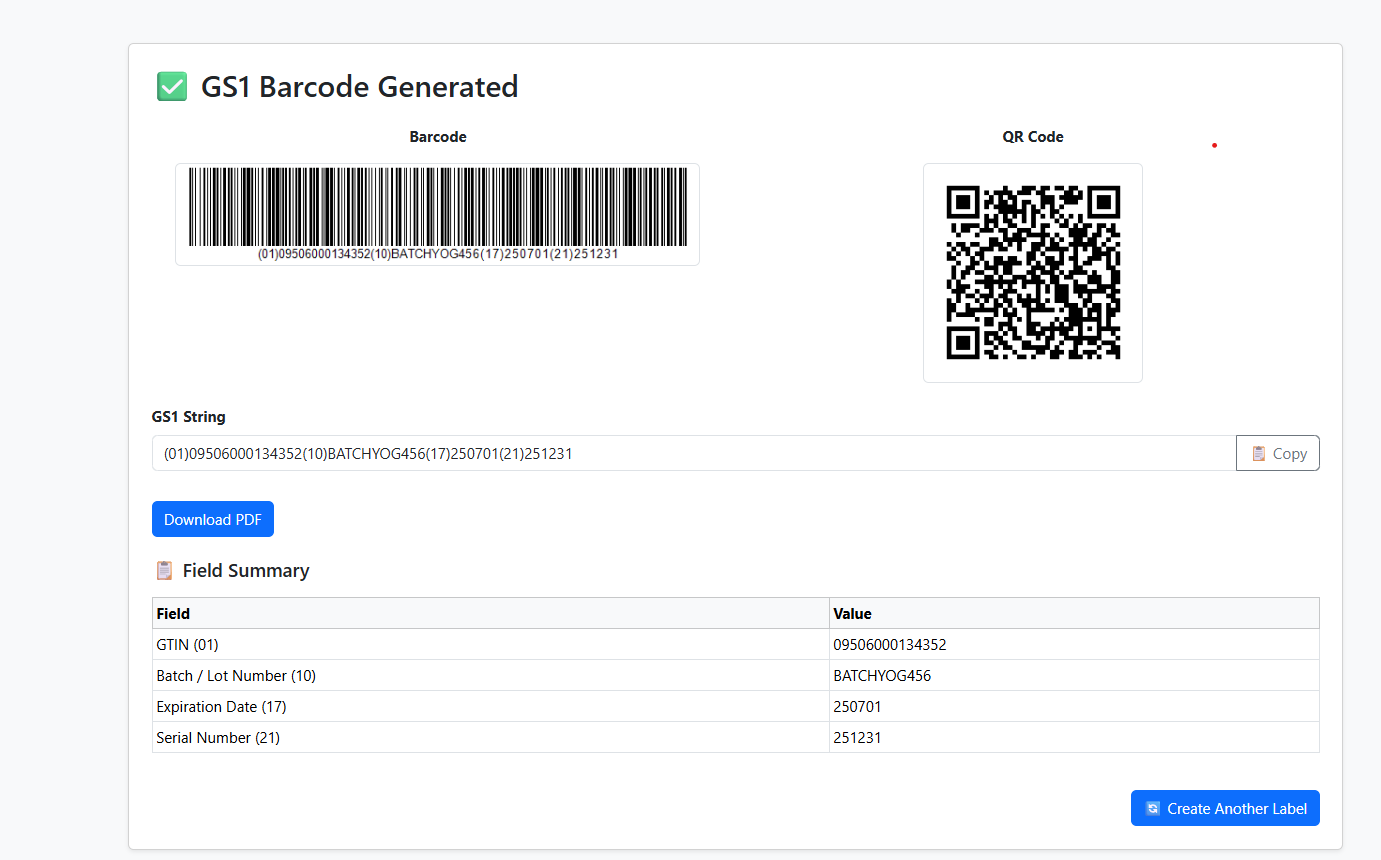Screen dimensions: 1381x860
Task: Select the value '251231' in table
Action: pyautogui.click(x=857, y=738)
